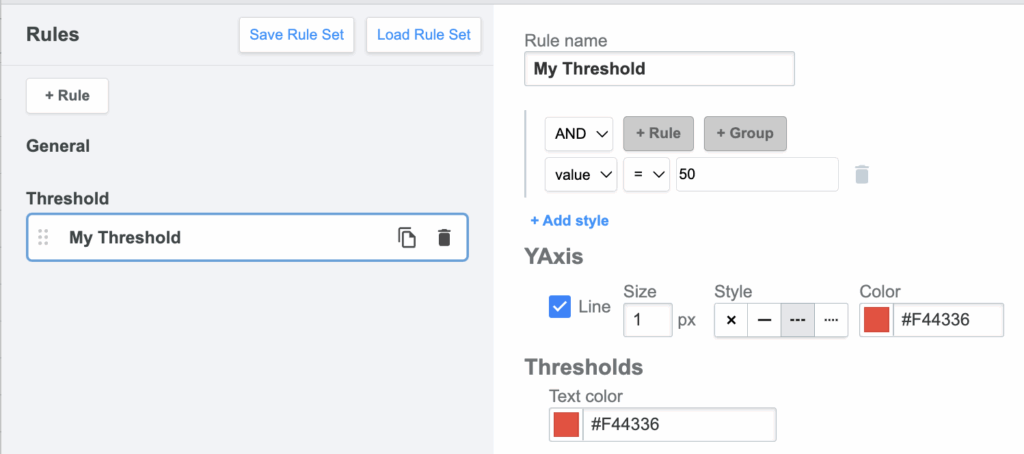Click Save Rule Set button
Screen dimensions: 1024x454
click(x=296, y=35)
